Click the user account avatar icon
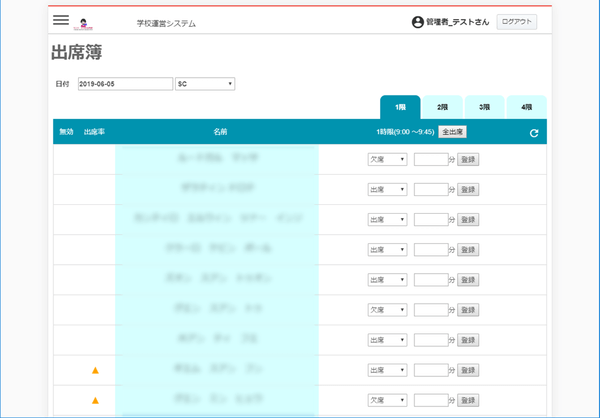Viewport: 600px width, 418px height. 417,22
